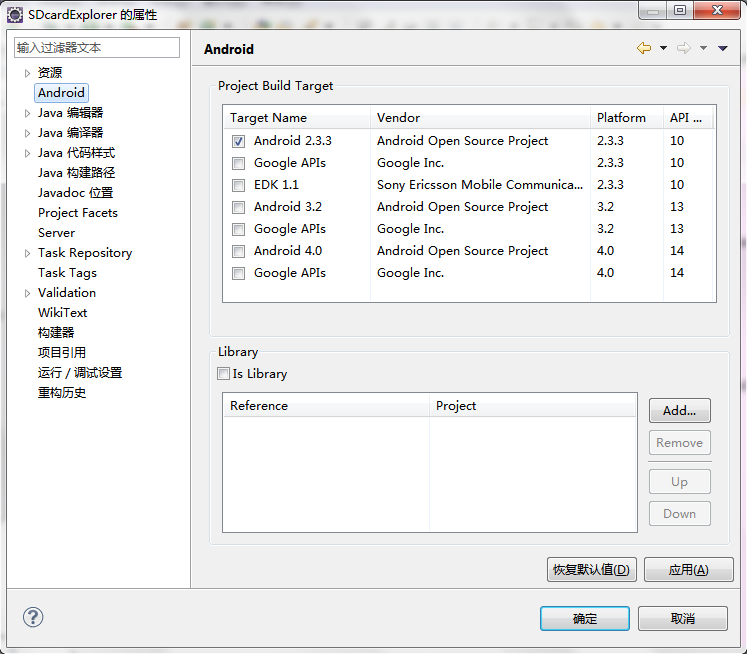This screenshot has height=654, width=747.
Task: Click the Android 3.2 target name
Action: 288,207
